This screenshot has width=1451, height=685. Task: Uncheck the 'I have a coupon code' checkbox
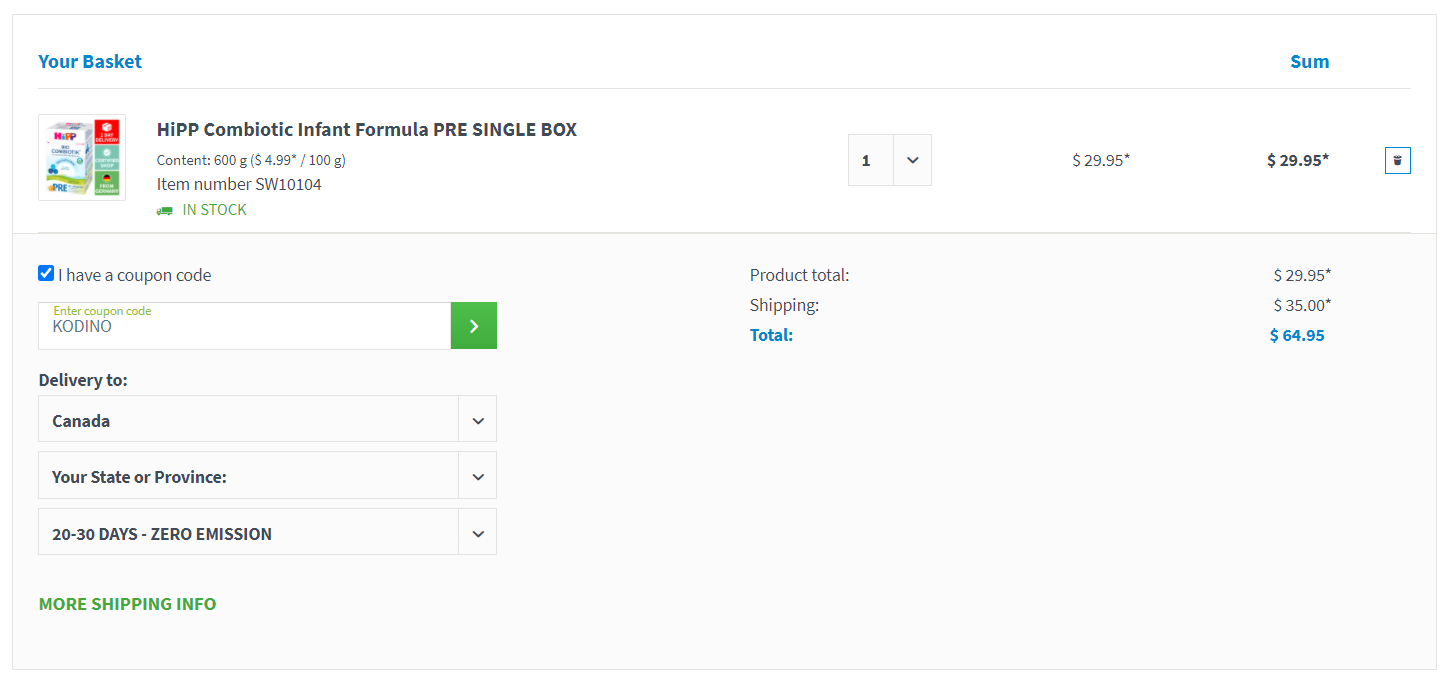46,273
